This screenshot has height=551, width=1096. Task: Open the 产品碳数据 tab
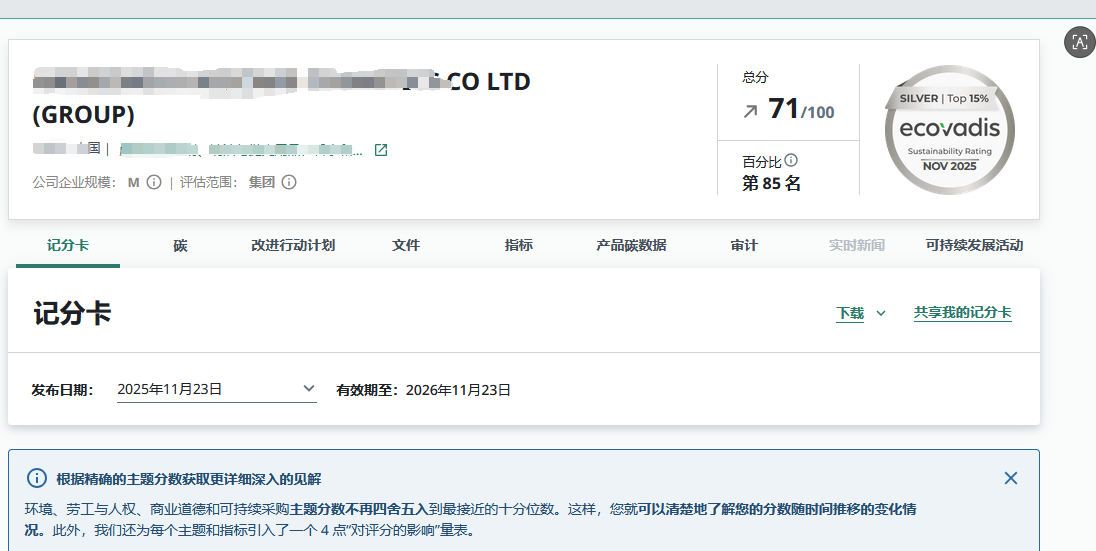pyautogui.click(x=631, y=245)
